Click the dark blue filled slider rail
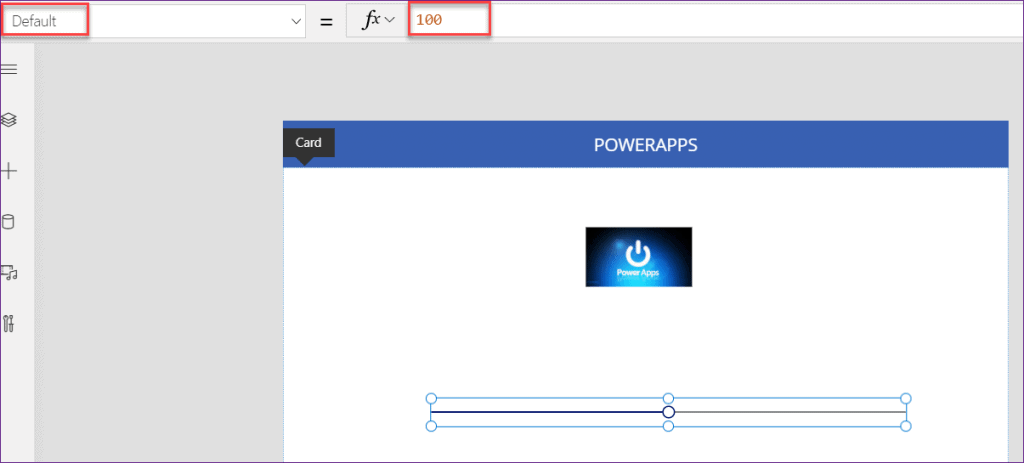 click(546, 412)
